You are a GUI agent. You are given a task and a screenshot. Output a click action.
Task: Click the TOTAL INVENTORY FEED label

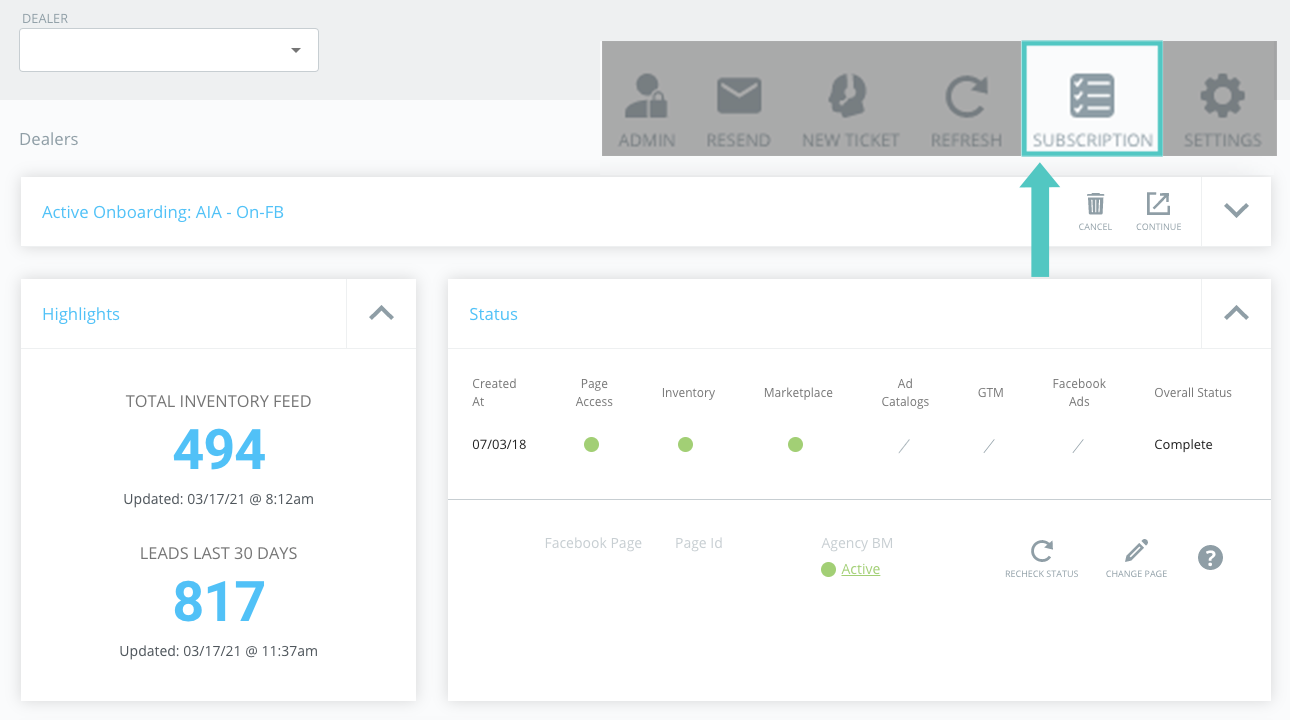[x=219, y=401]
